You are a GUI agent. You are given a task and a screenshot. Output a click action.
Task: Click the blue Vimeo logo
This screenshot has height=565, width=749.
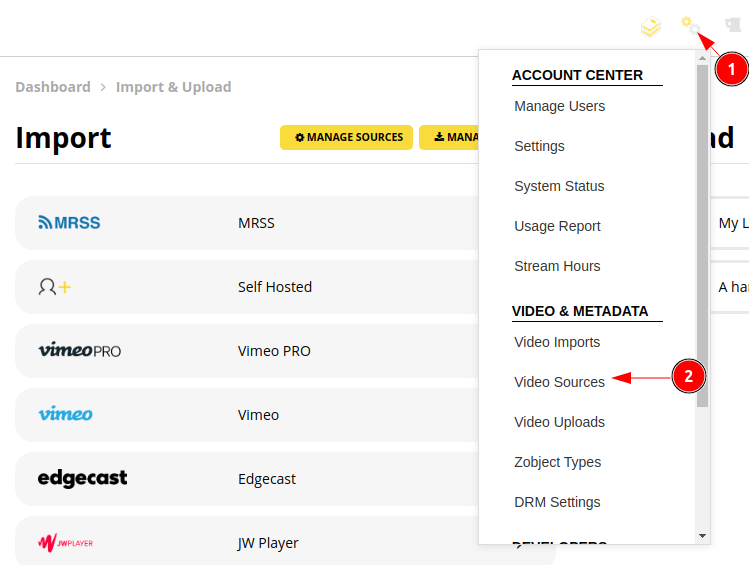pyautogui.click(x=65, y=414)
